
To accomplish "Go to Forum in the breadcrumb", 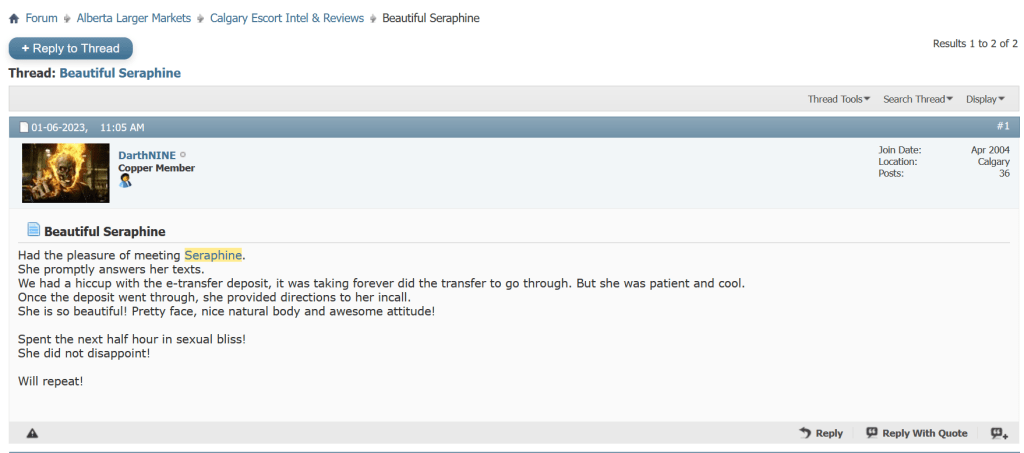I will (x=41, y=18).
